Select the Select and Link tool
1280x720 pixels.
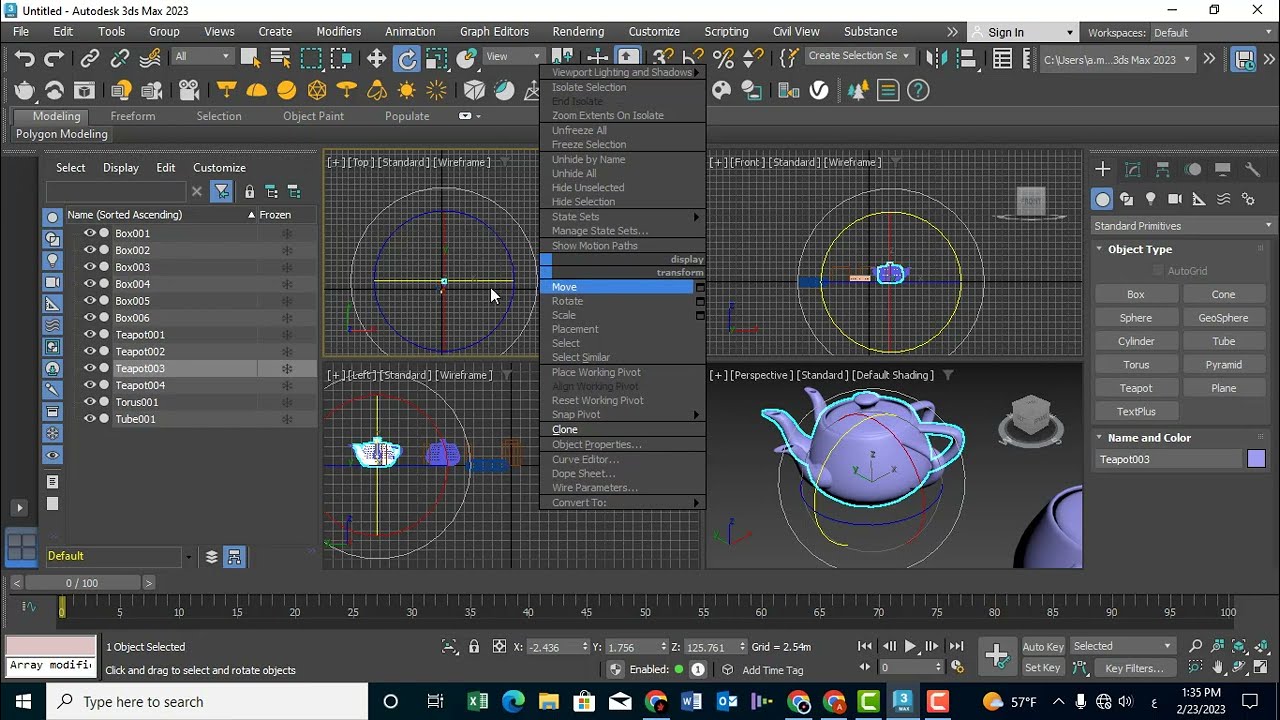tap(90, 59)
